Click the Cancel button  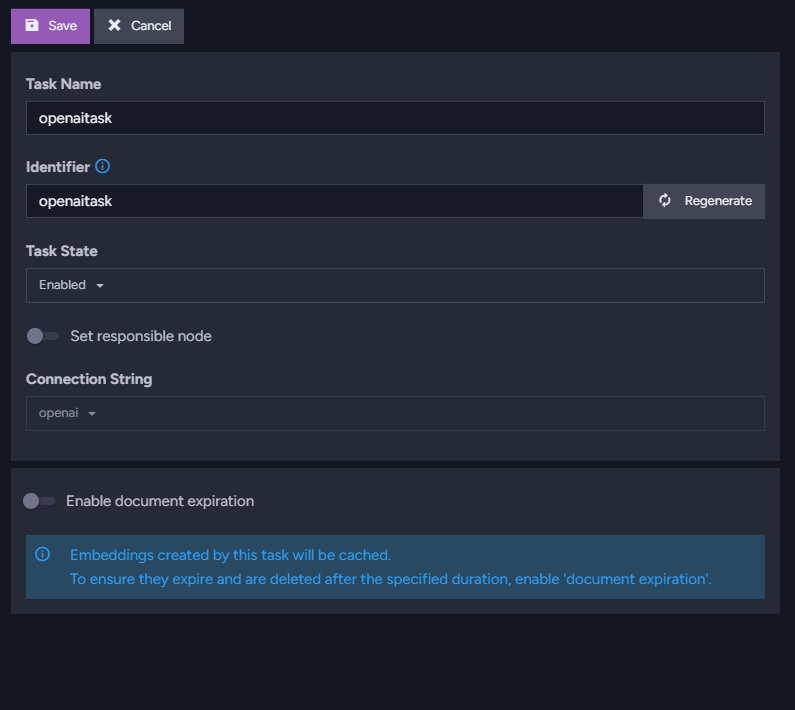point(138,26)
